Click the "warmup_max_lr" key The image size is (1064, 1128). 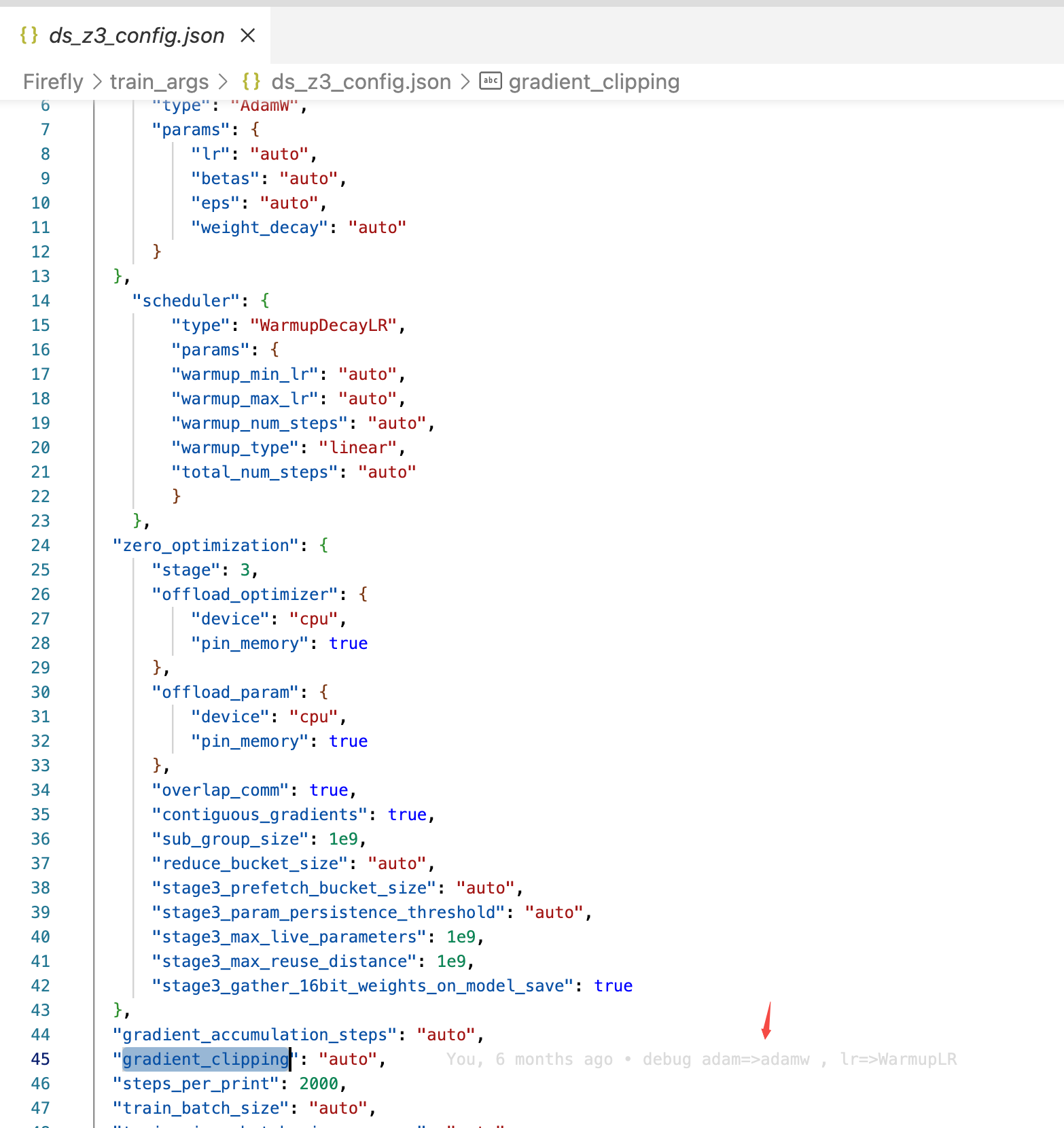(245, 398)
